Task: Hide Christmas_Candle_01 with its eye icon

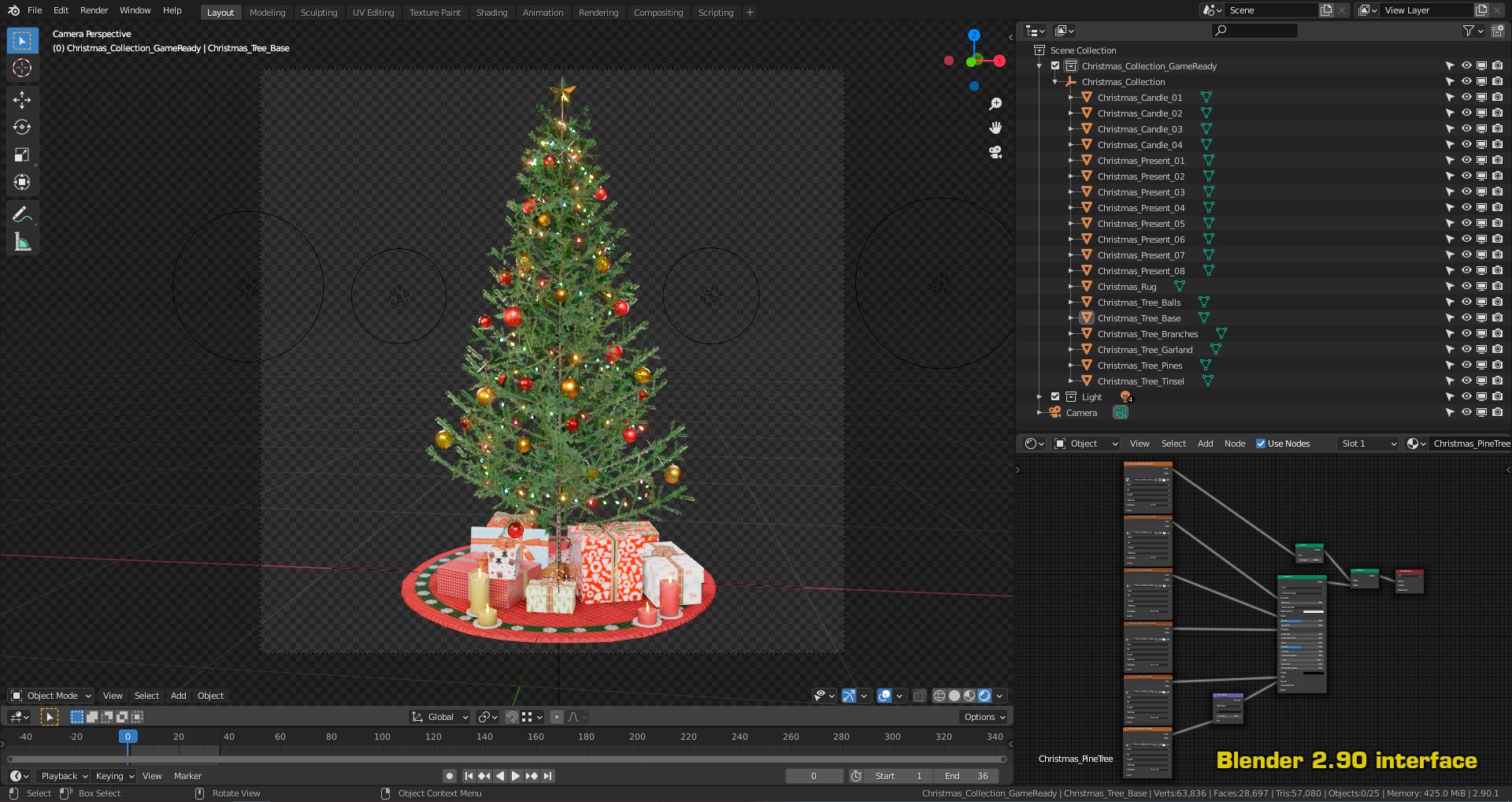Action: [x=1466, y=98]
